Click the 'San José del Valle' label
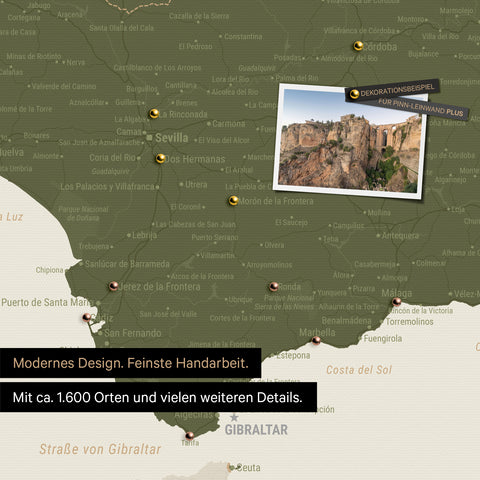The image size is (480, 480). (x=168, y=314)
